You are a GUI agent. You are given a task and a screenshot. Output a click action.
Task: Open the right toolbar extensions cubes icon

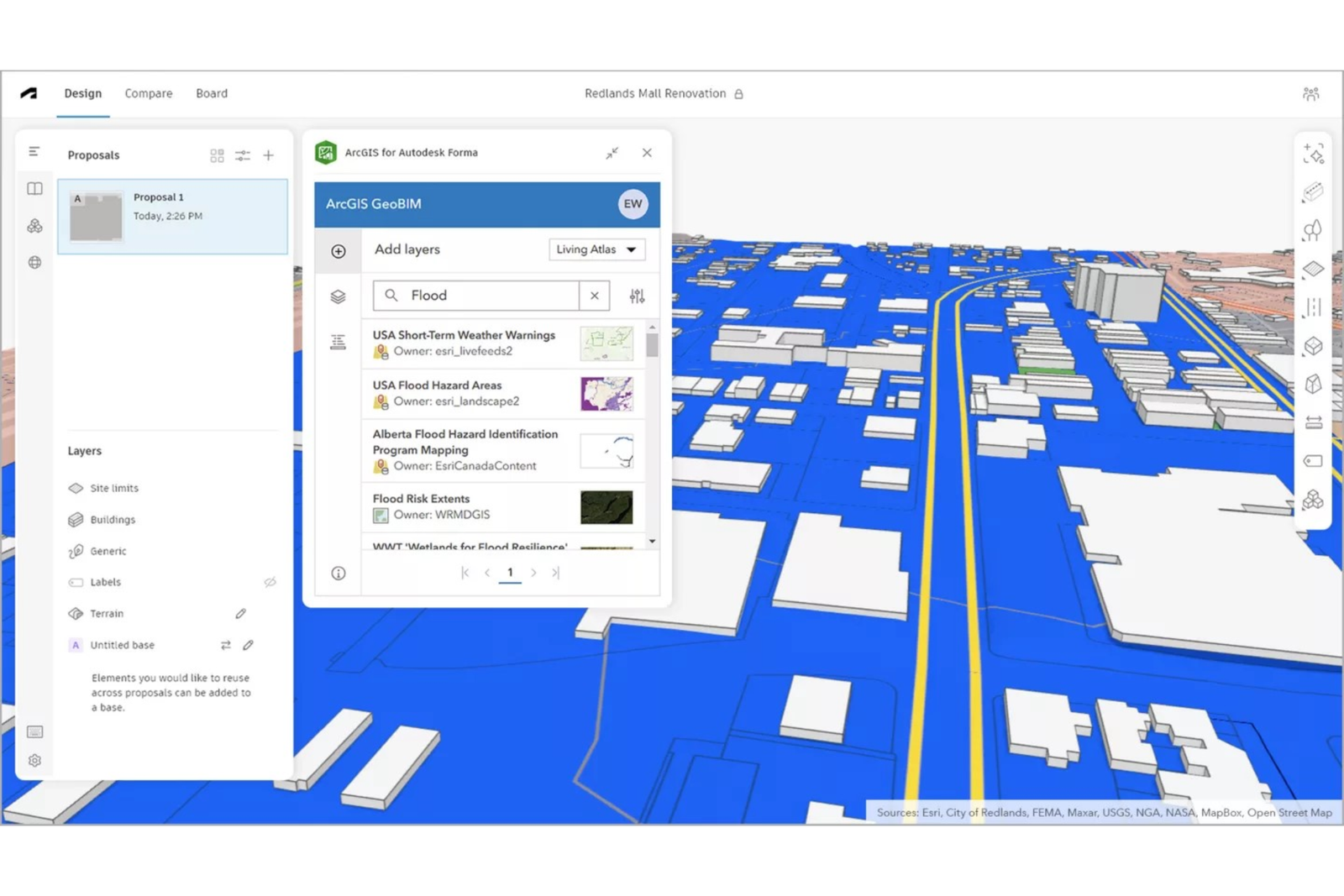tap(1313, 500)
